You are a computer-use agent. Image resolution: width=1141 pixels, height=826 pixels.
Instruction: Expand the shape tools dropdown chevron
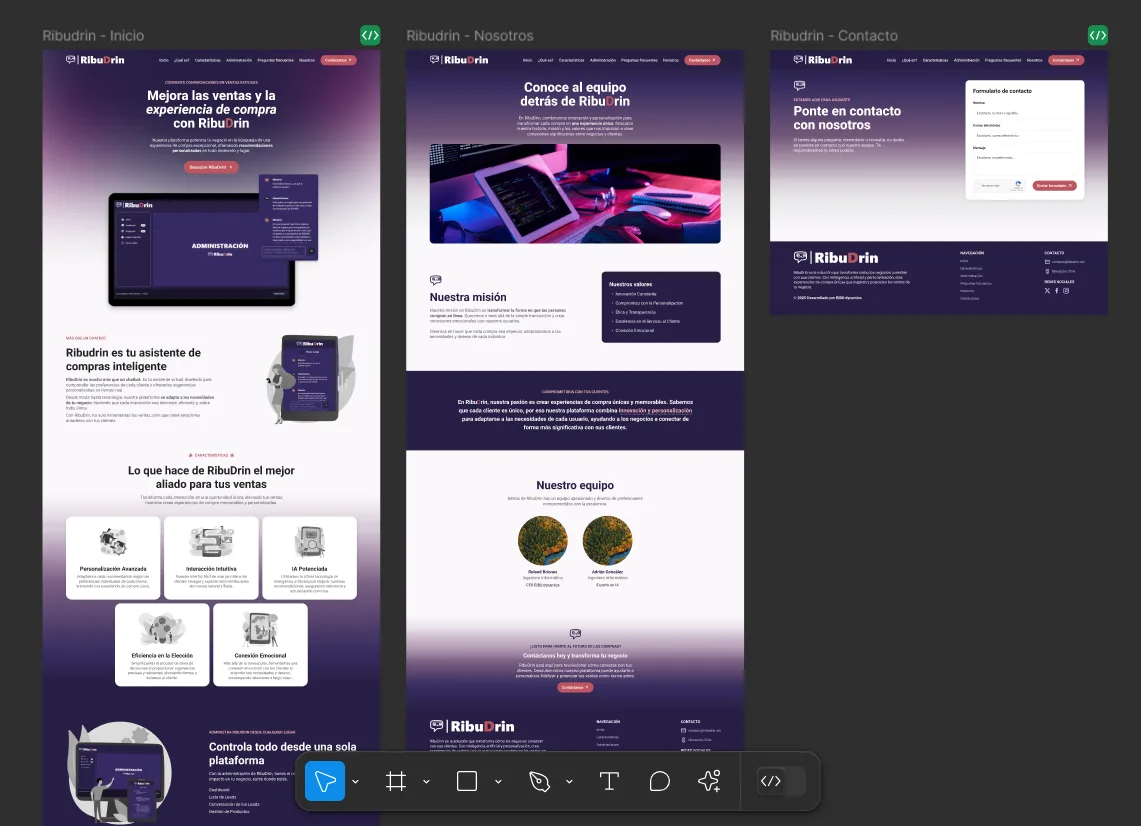pyautogui.click(x=498, y=781)
